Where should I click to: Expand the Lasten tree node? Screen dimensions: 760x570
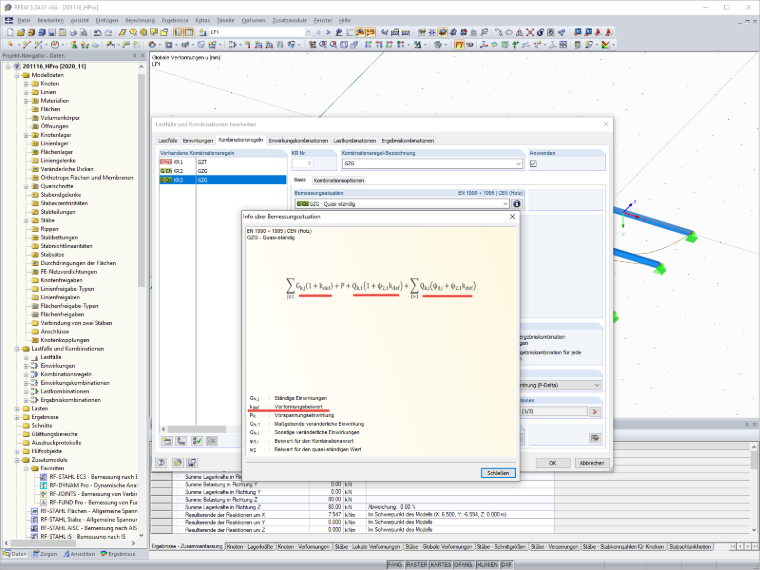click(x=17, y=409)
